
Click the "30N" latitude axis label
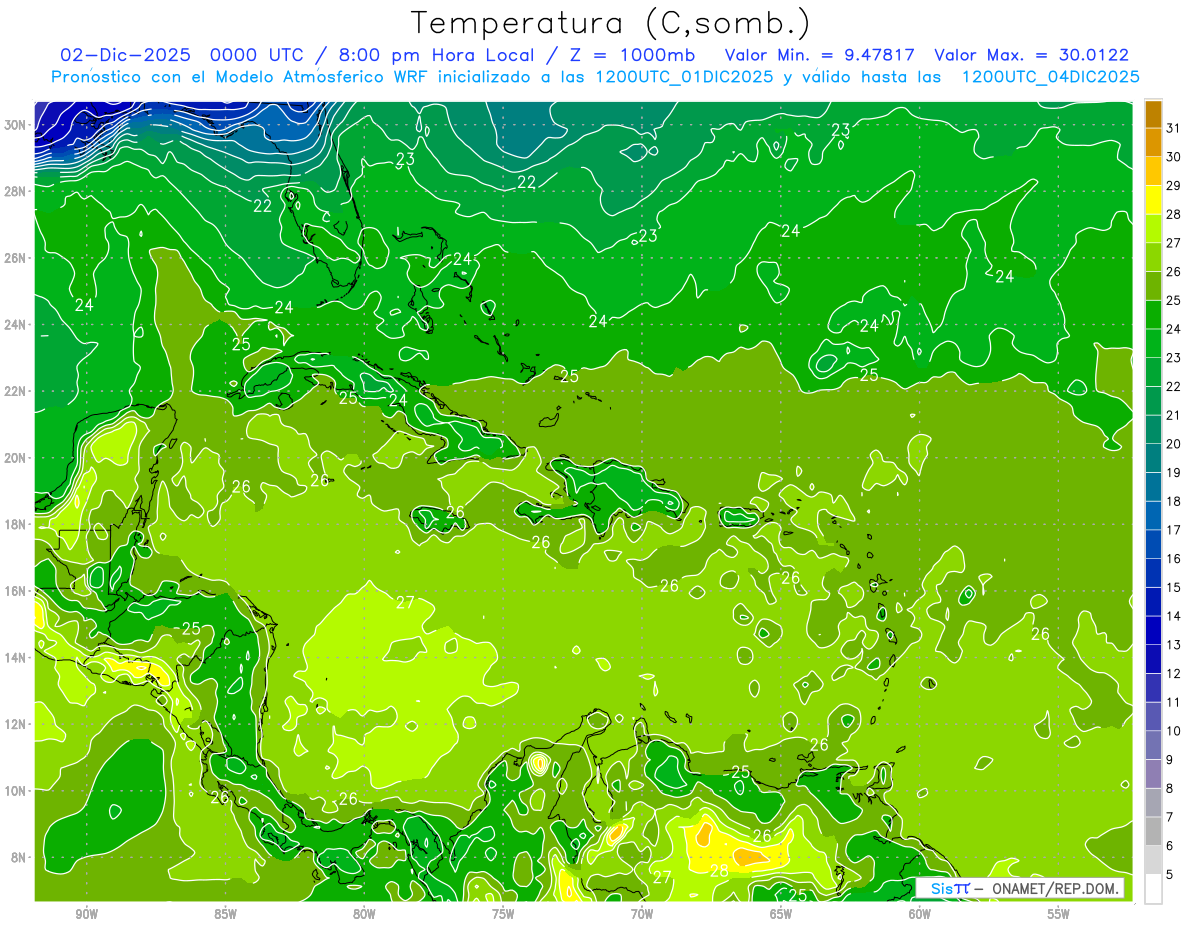16,125
